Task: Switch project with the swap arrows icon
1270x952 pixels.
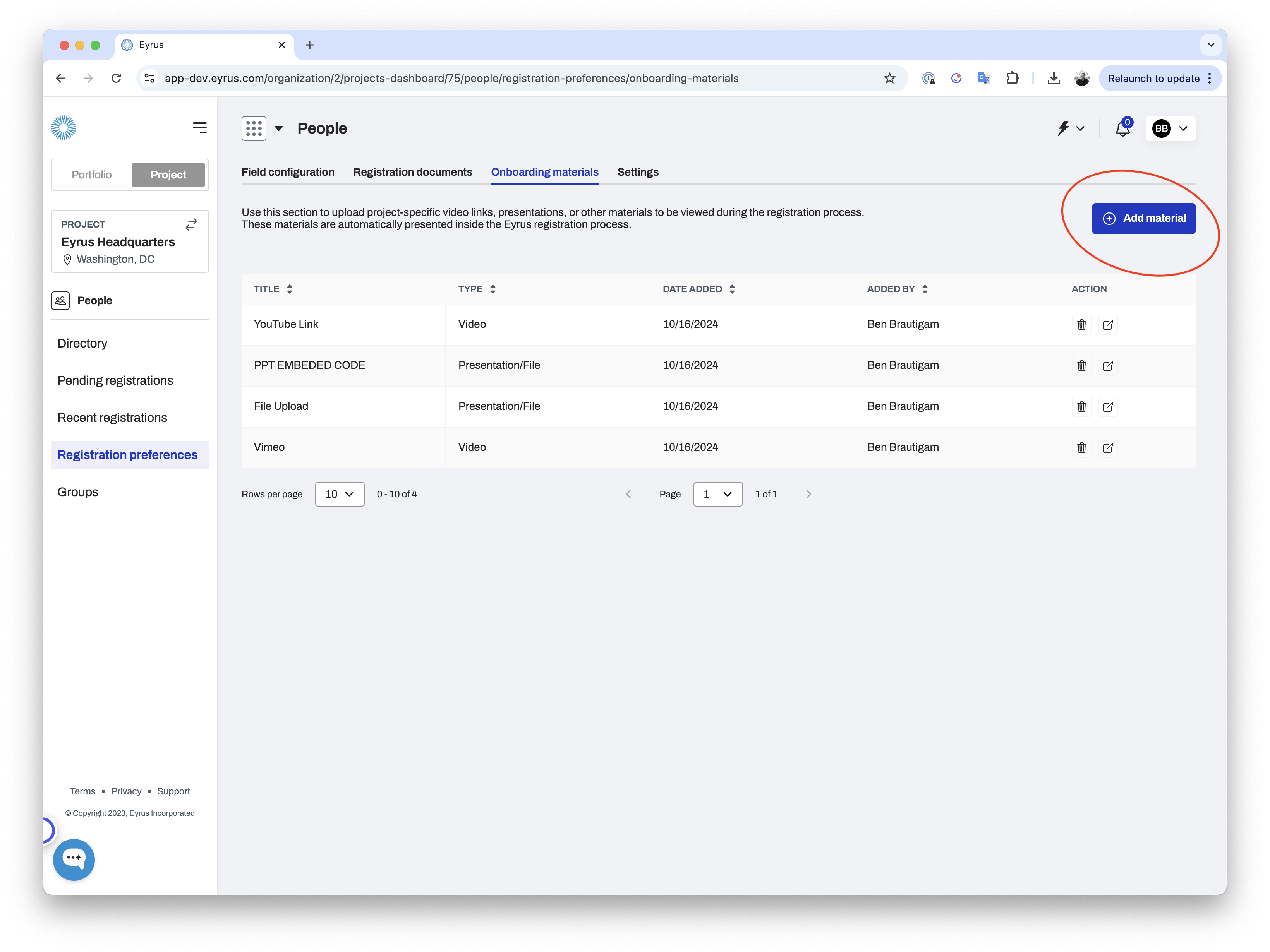Action: [x=191, y=224]
